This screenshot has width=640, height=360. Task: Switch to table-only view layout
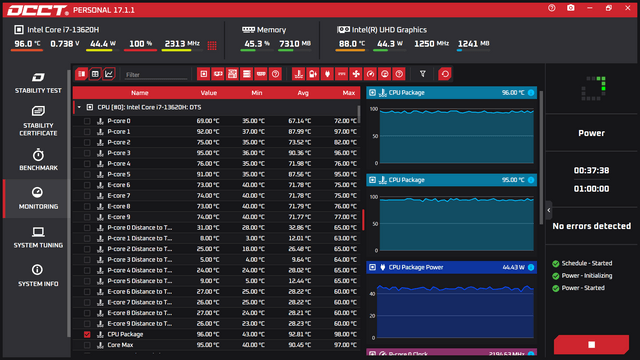point(95,74)
